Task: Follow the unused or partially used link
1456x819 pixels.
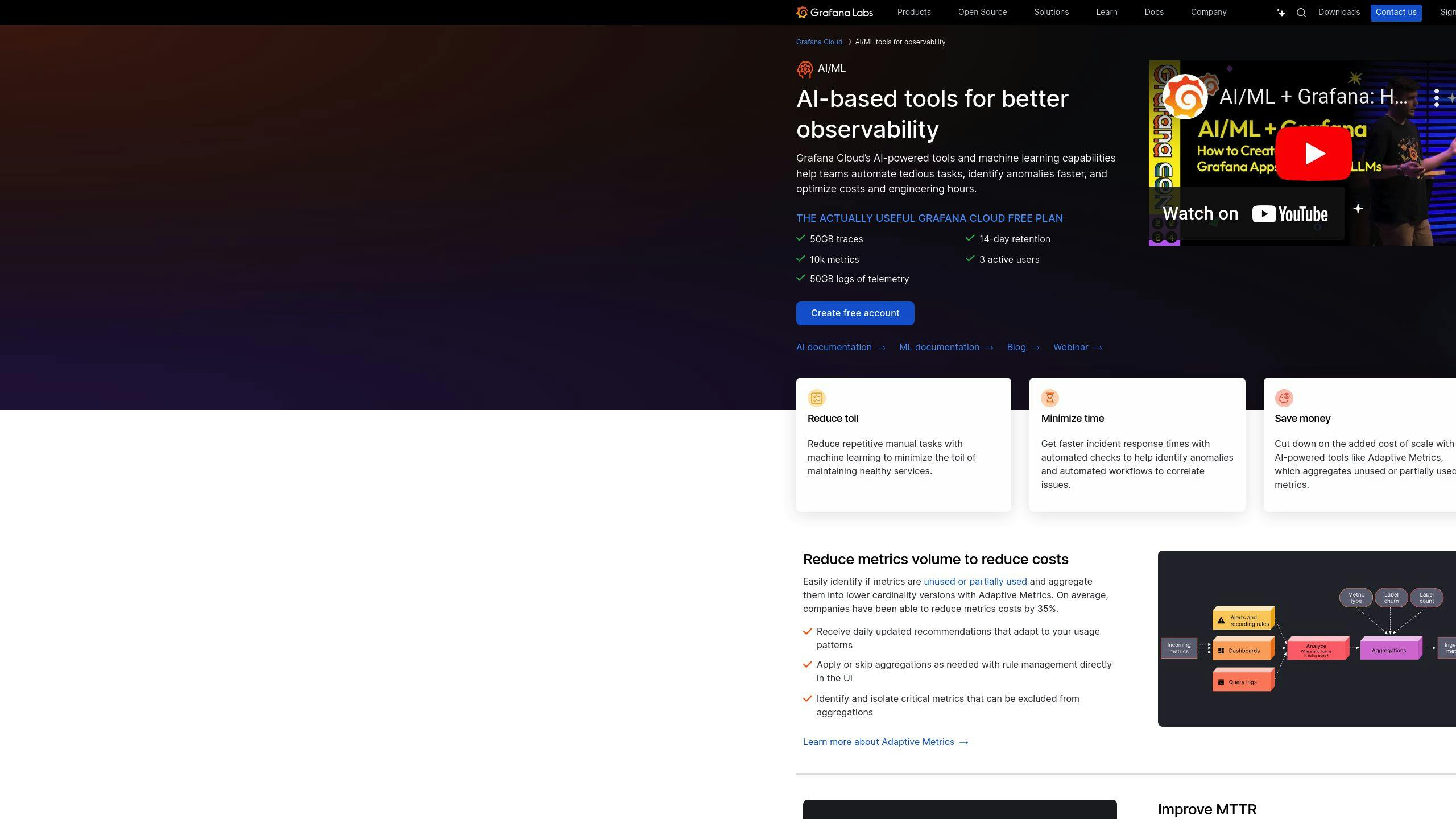Action: [975, 581]
